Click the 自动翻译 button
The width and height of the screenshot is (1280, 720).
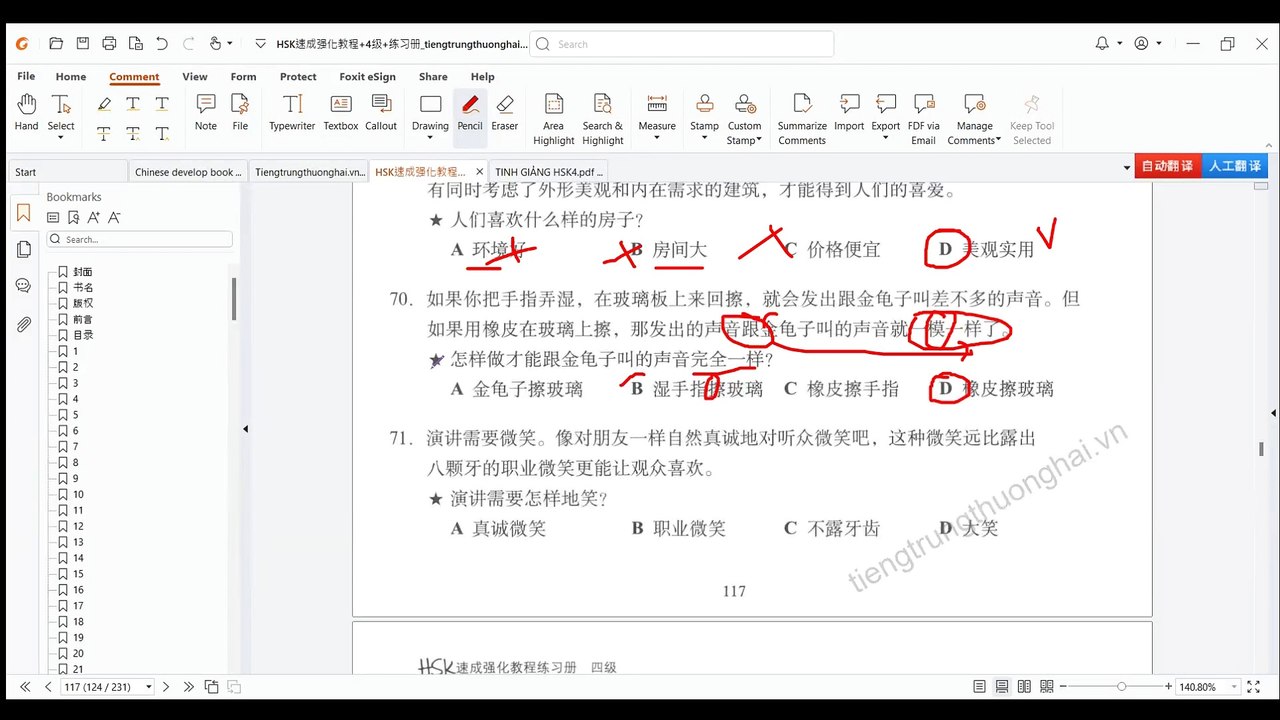(1167, 166)
